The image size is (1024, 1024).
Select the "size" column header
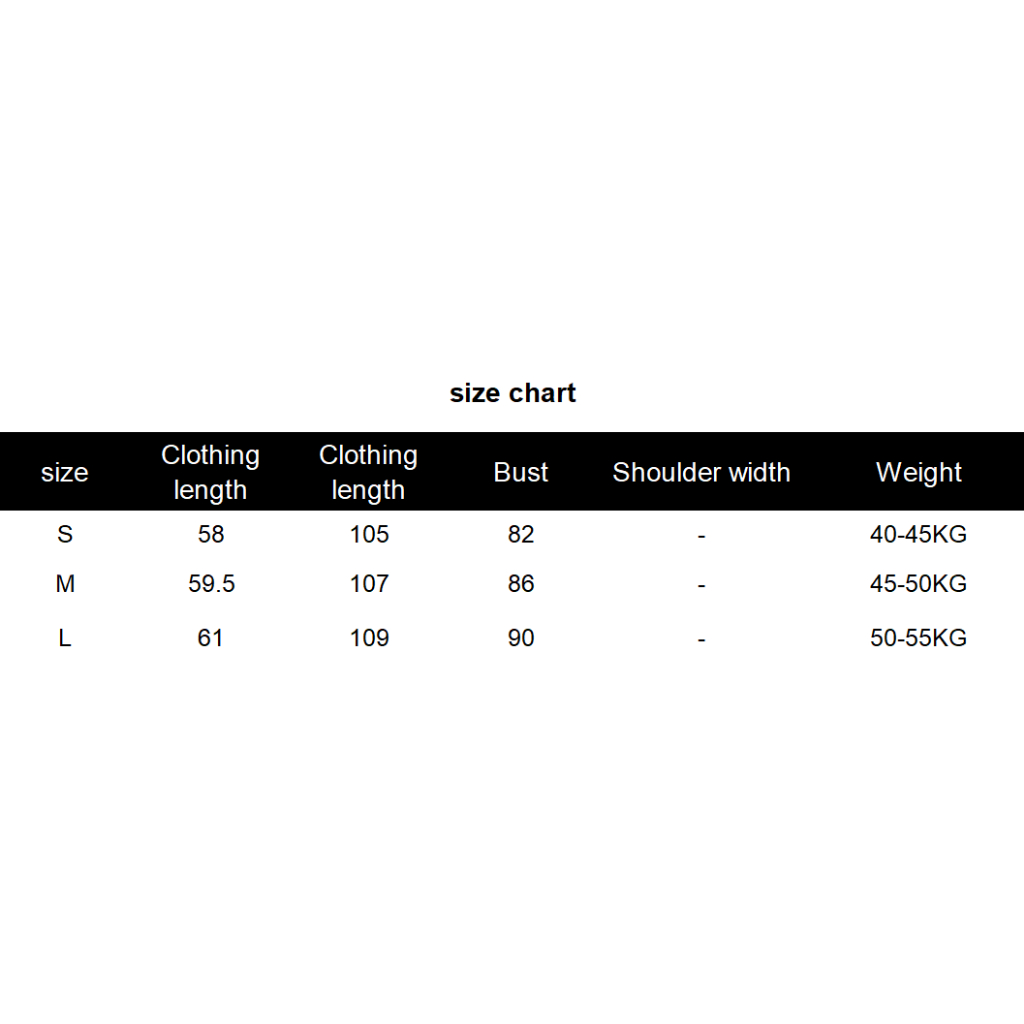(65, 473)
